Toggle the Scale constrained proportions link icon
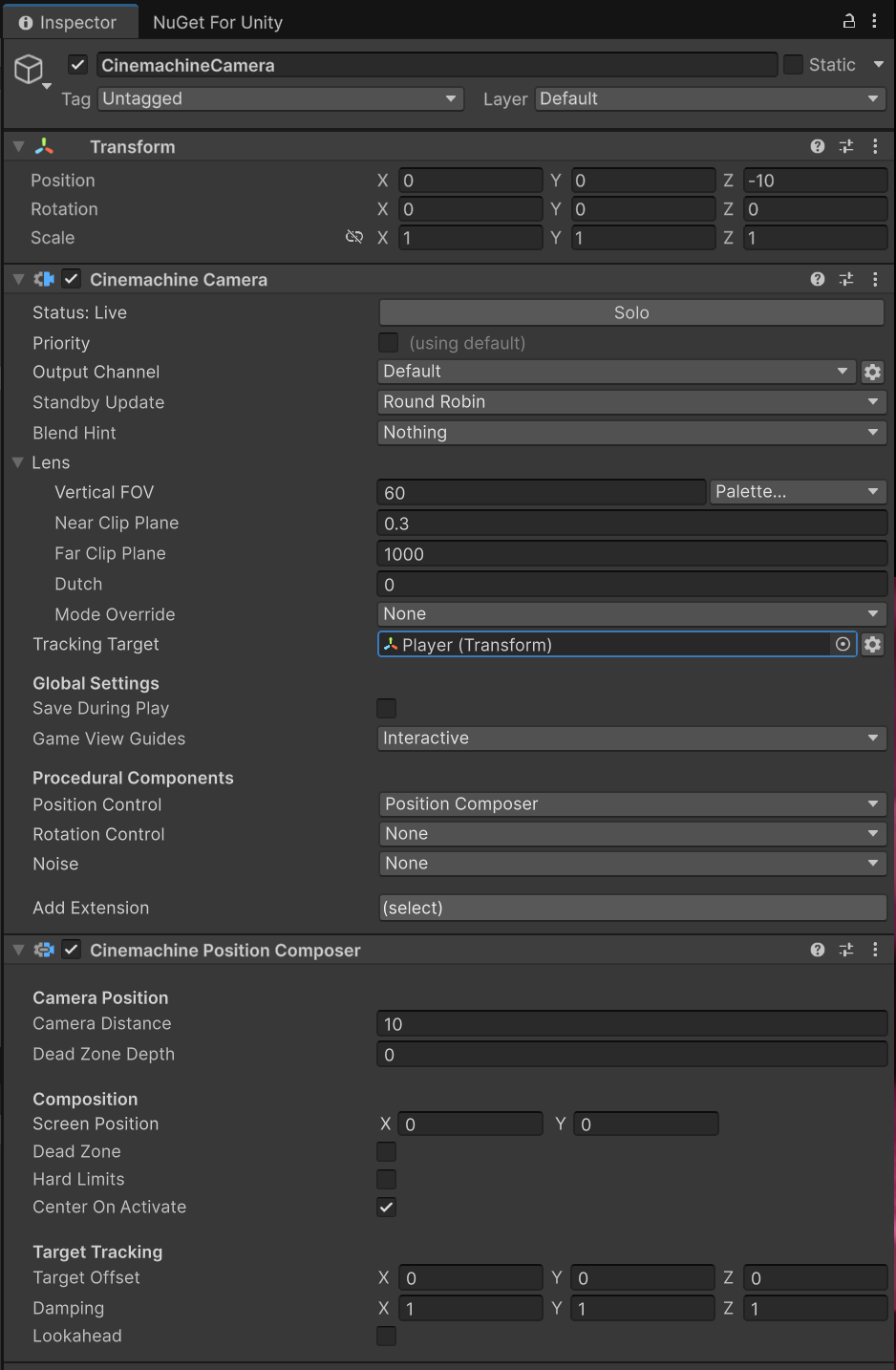896x1370 pixels. (354, 237)
